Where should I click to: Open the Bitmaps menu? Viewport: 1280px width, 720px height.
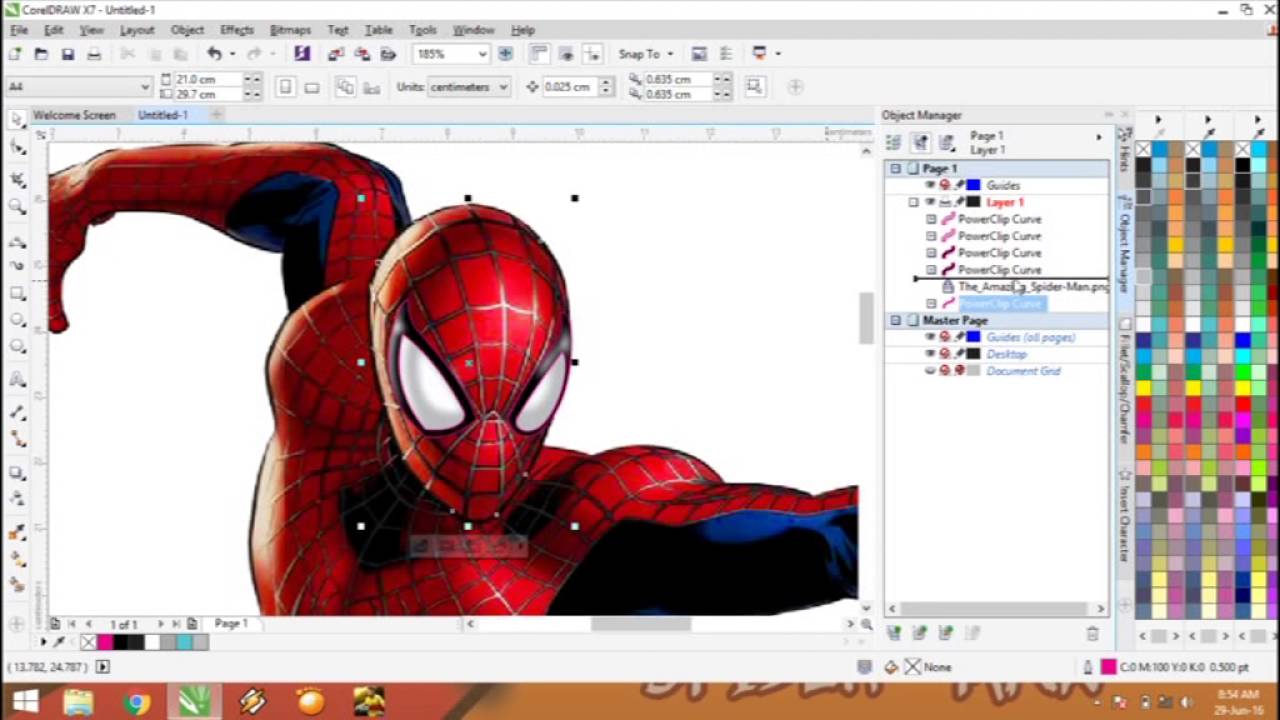click(290, 30)
